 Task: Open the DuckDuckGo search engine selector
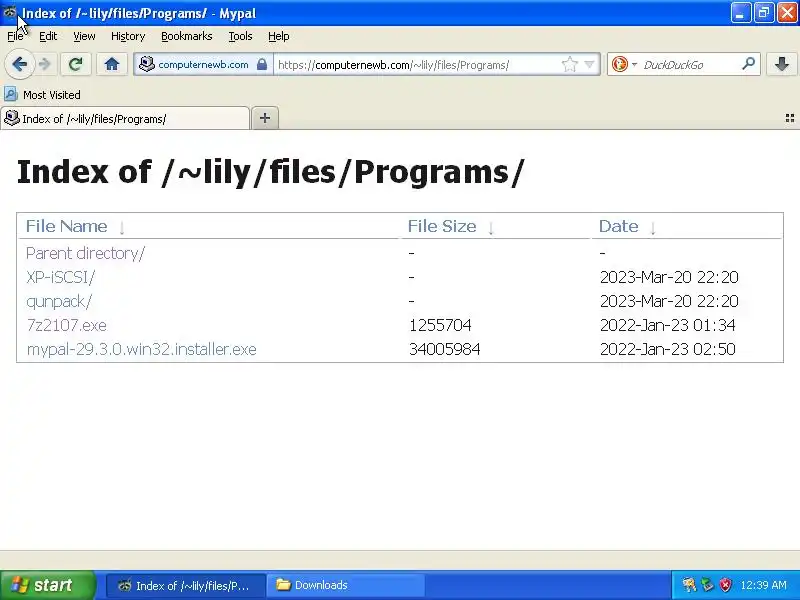[624, 64]
